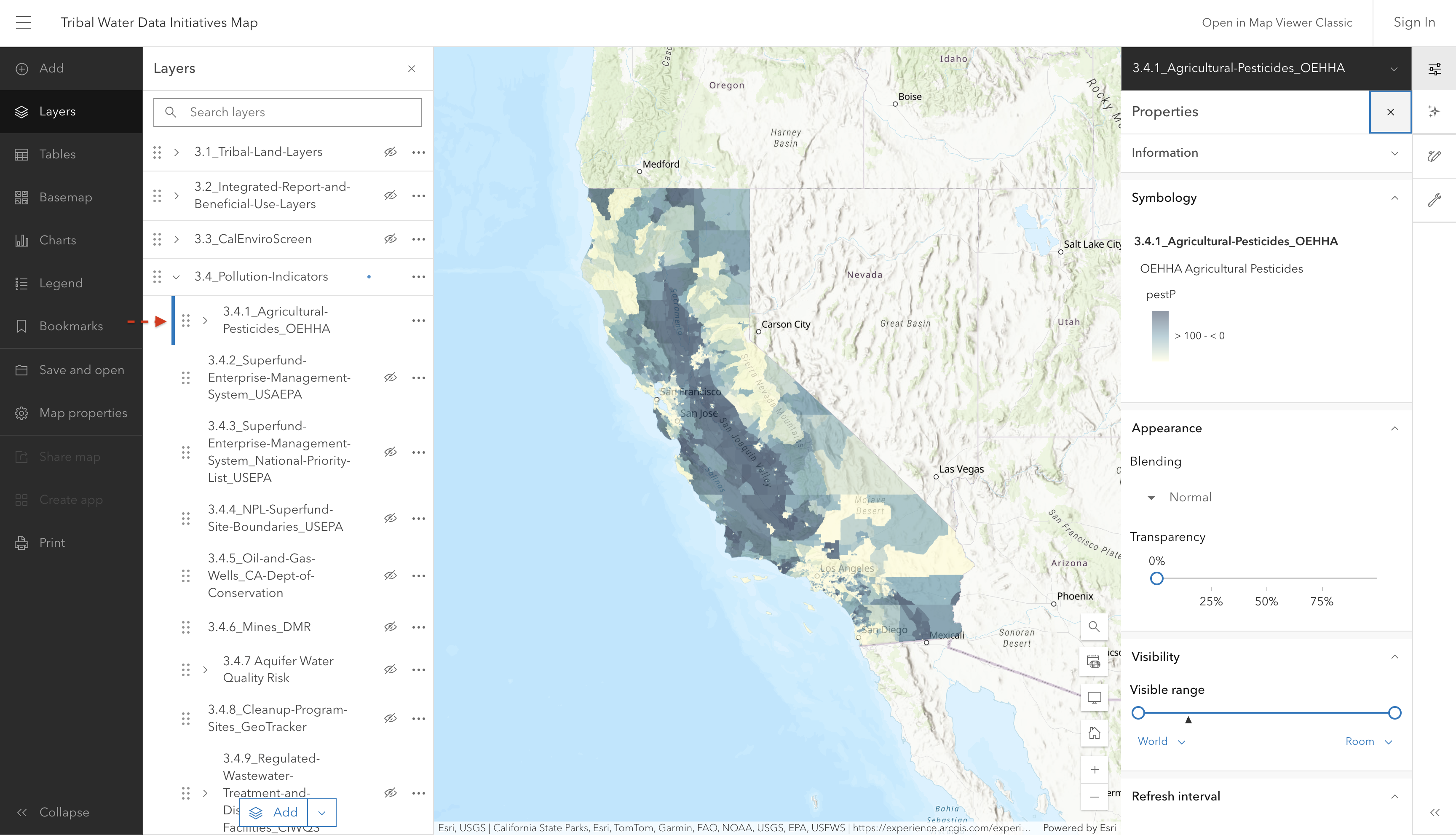Open options for 3.4.6_Mines_DMR layer
This screenshot has width=1456, height=835.
419,627
